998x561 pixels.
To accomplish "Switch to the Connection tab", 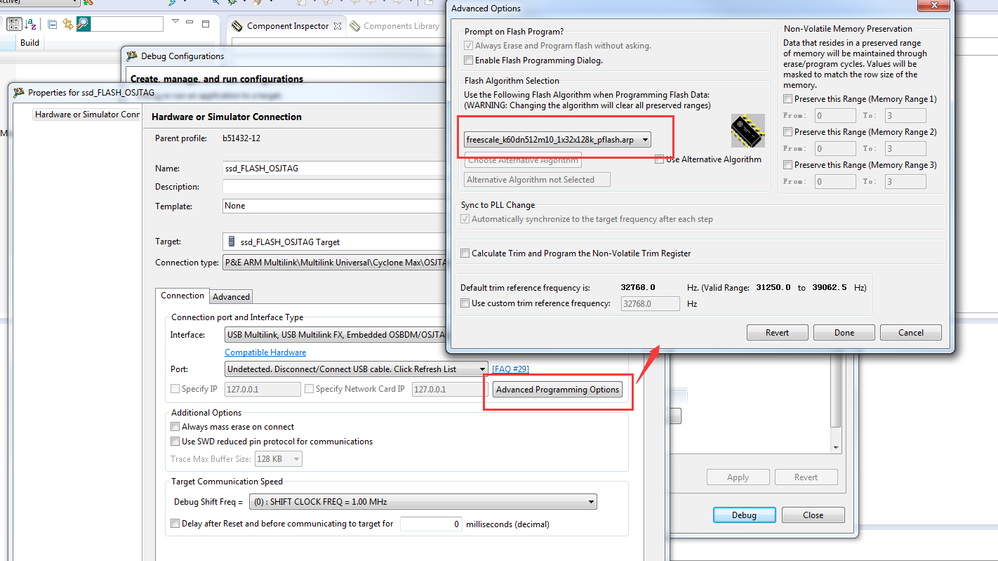I will pos(182,296).
